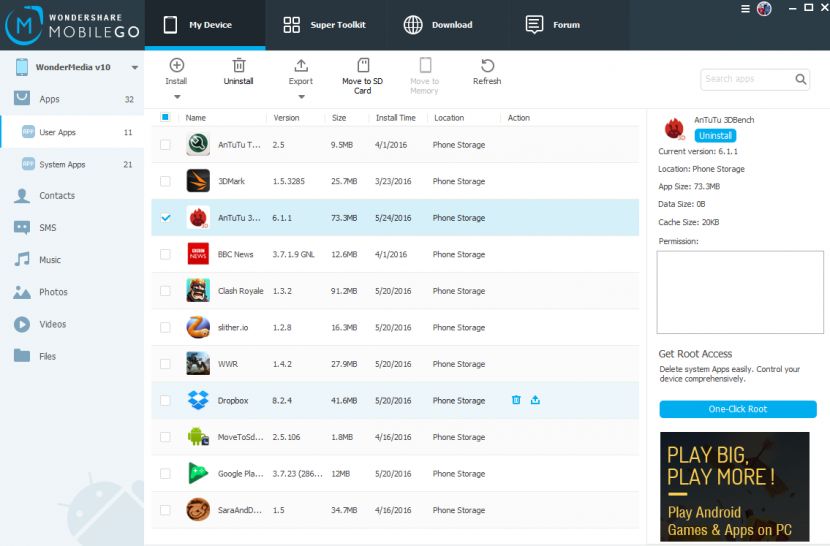Click the Dropbox app name text

click(233, 400)
